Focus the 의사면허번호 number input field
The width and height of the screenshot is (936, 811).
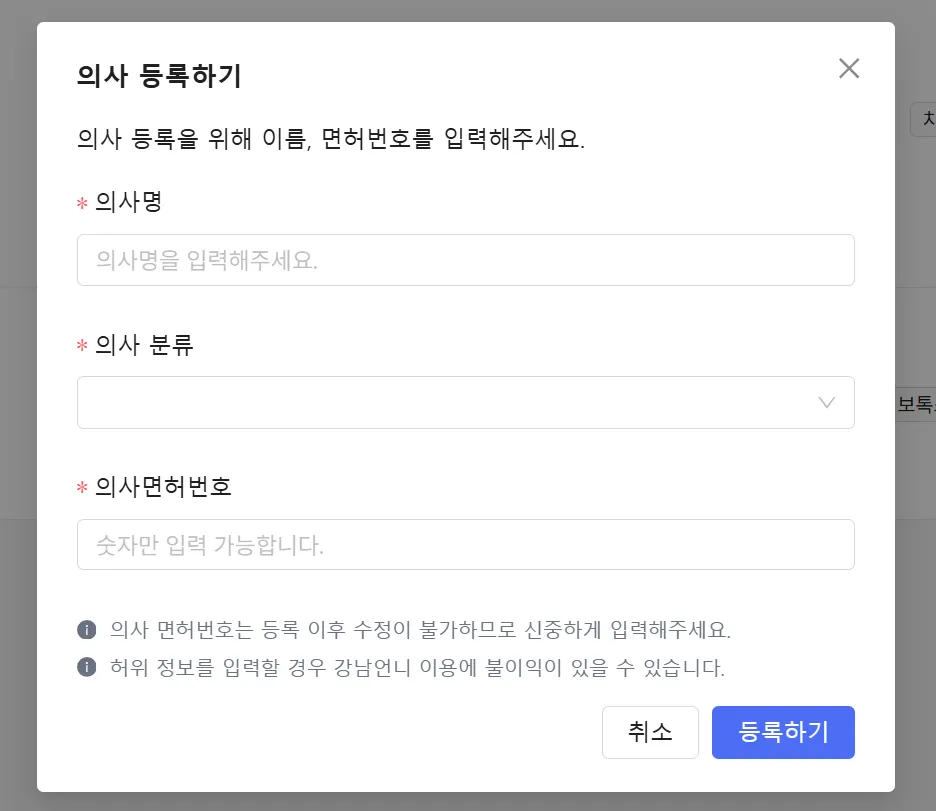pos(465,545)
